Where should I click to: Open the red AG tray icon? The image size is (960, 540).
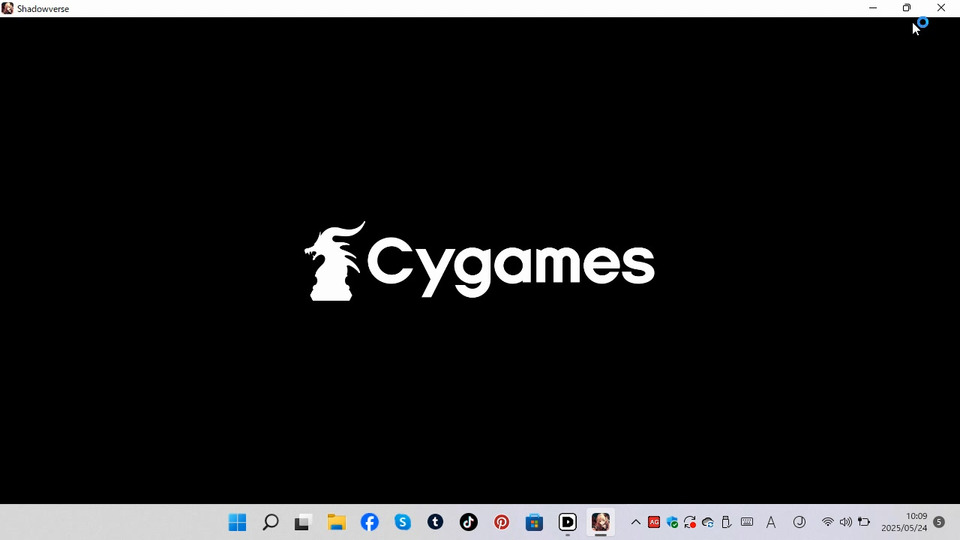654,522
